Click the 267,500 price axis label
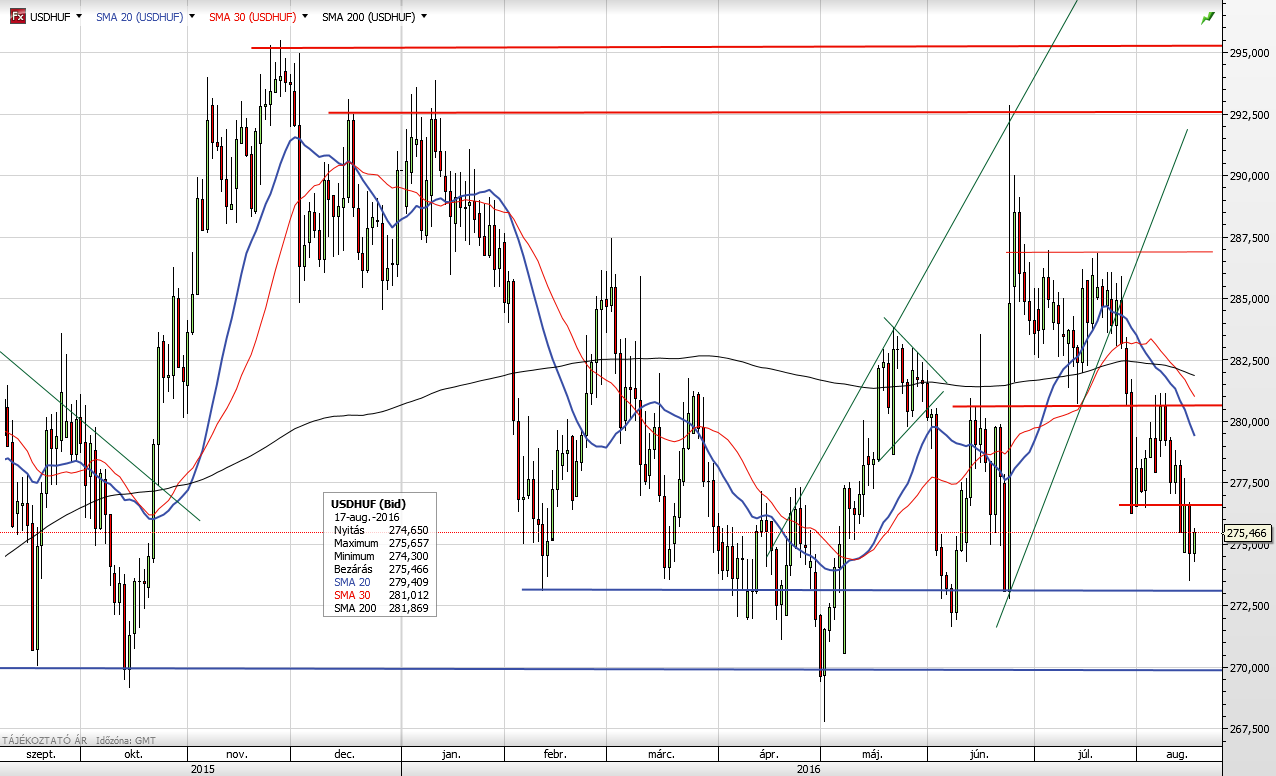 point(1247,730)
